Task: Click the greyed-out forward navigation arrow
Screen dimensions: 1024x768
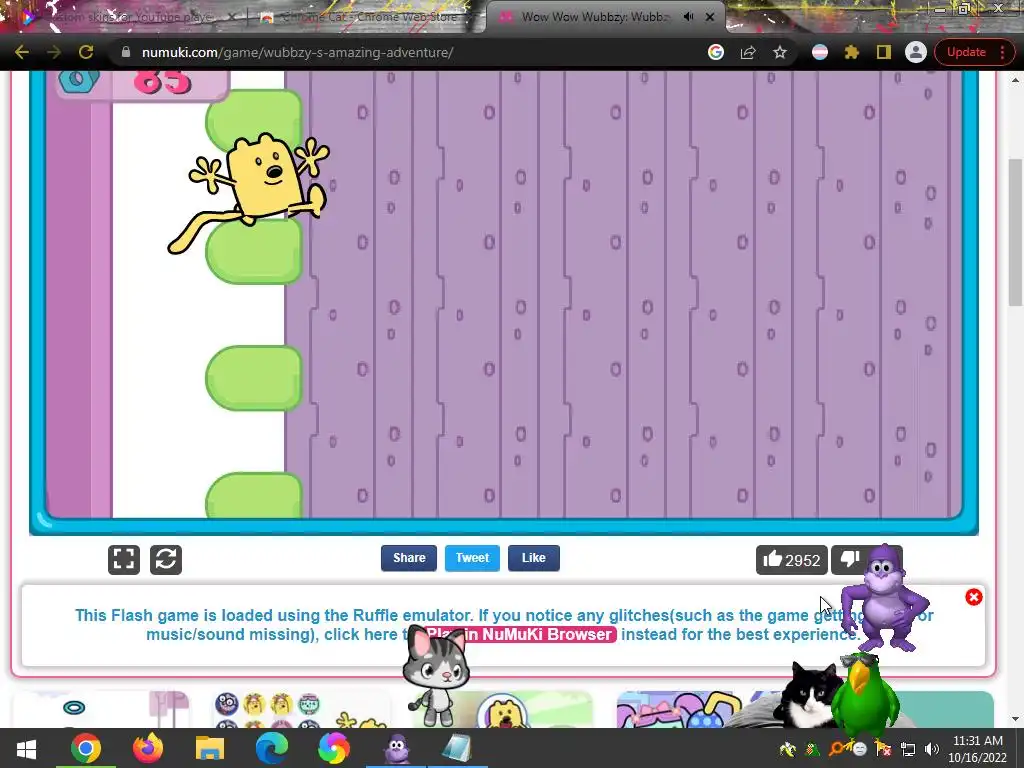Action: [54, 52]
